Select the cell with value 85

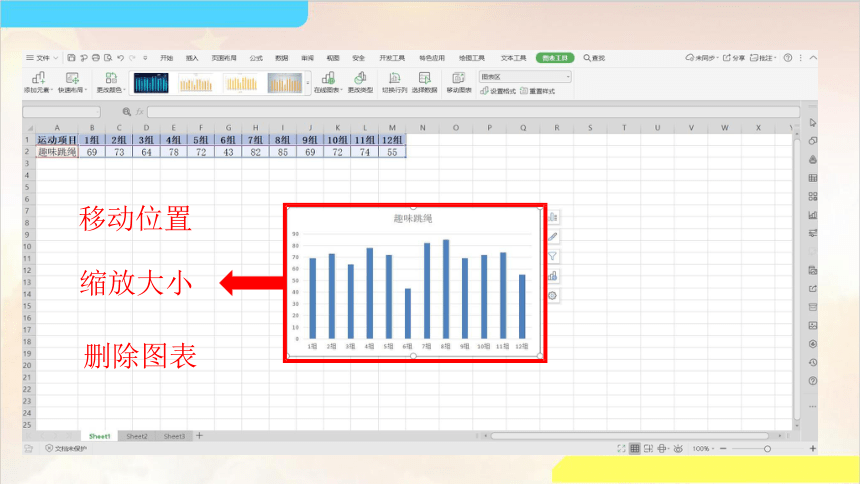tap(282, 152)
